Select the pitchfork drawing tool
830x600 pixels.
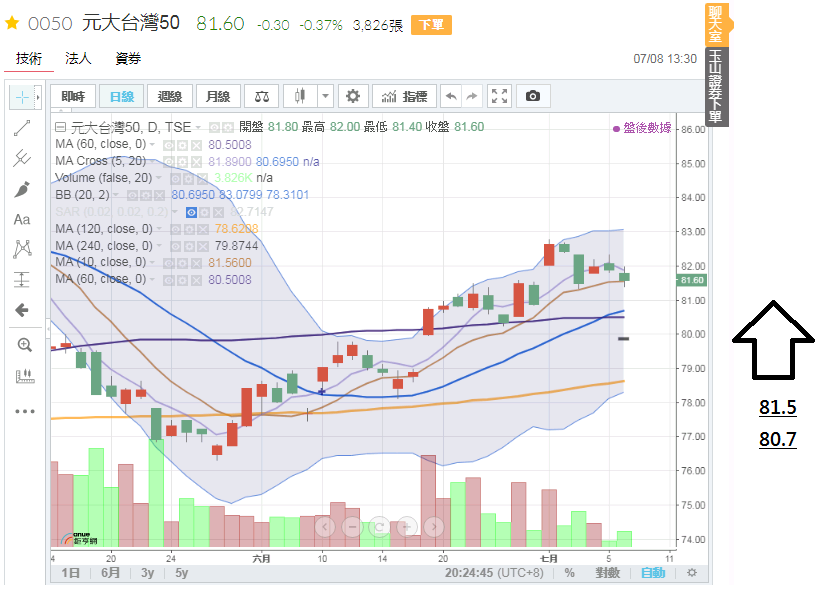coord(22,158)
